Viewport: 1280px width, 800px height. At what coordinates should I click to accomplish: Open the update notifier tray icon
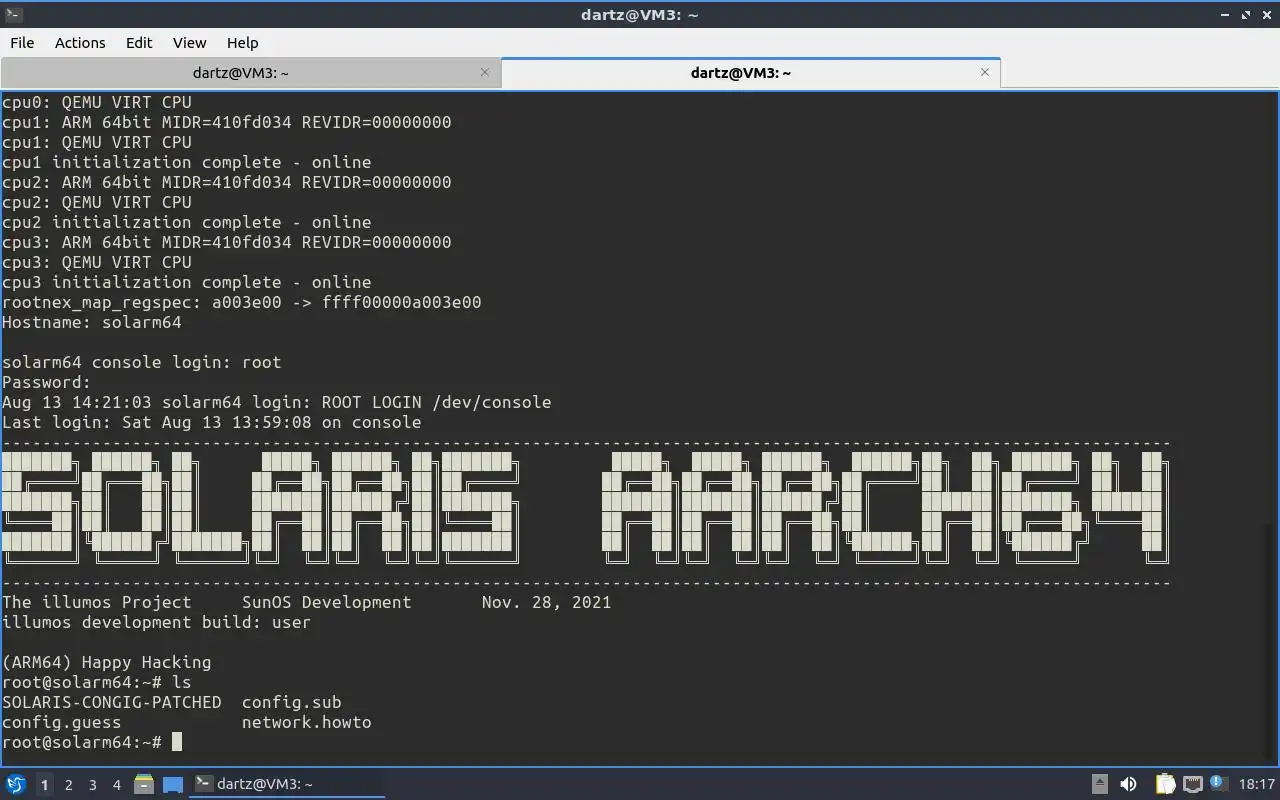1218,783
